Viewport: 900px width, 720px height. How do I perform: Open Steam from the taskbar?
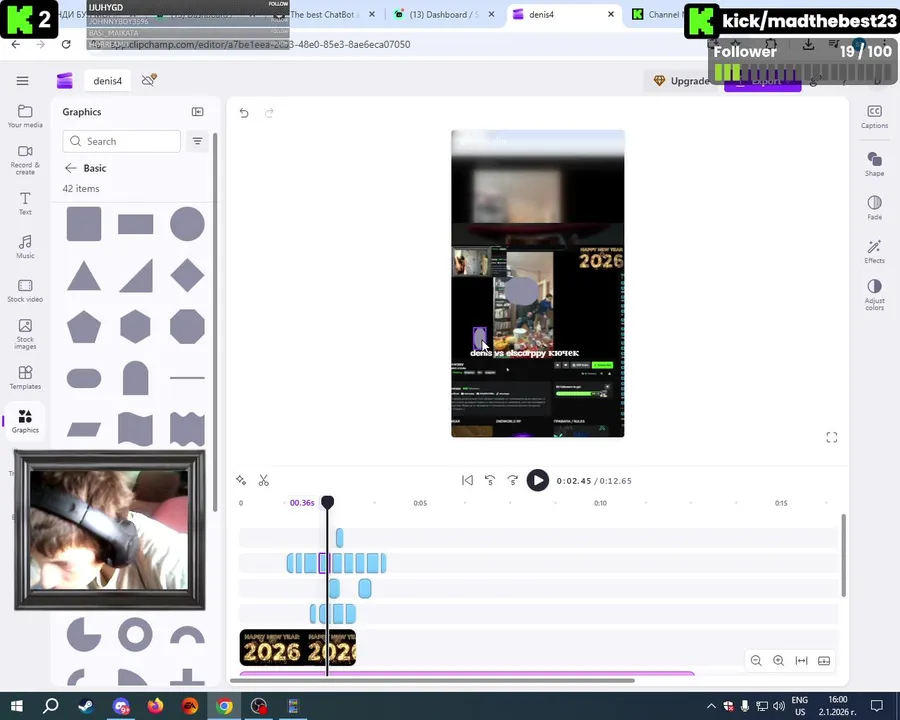coord(86,706)
